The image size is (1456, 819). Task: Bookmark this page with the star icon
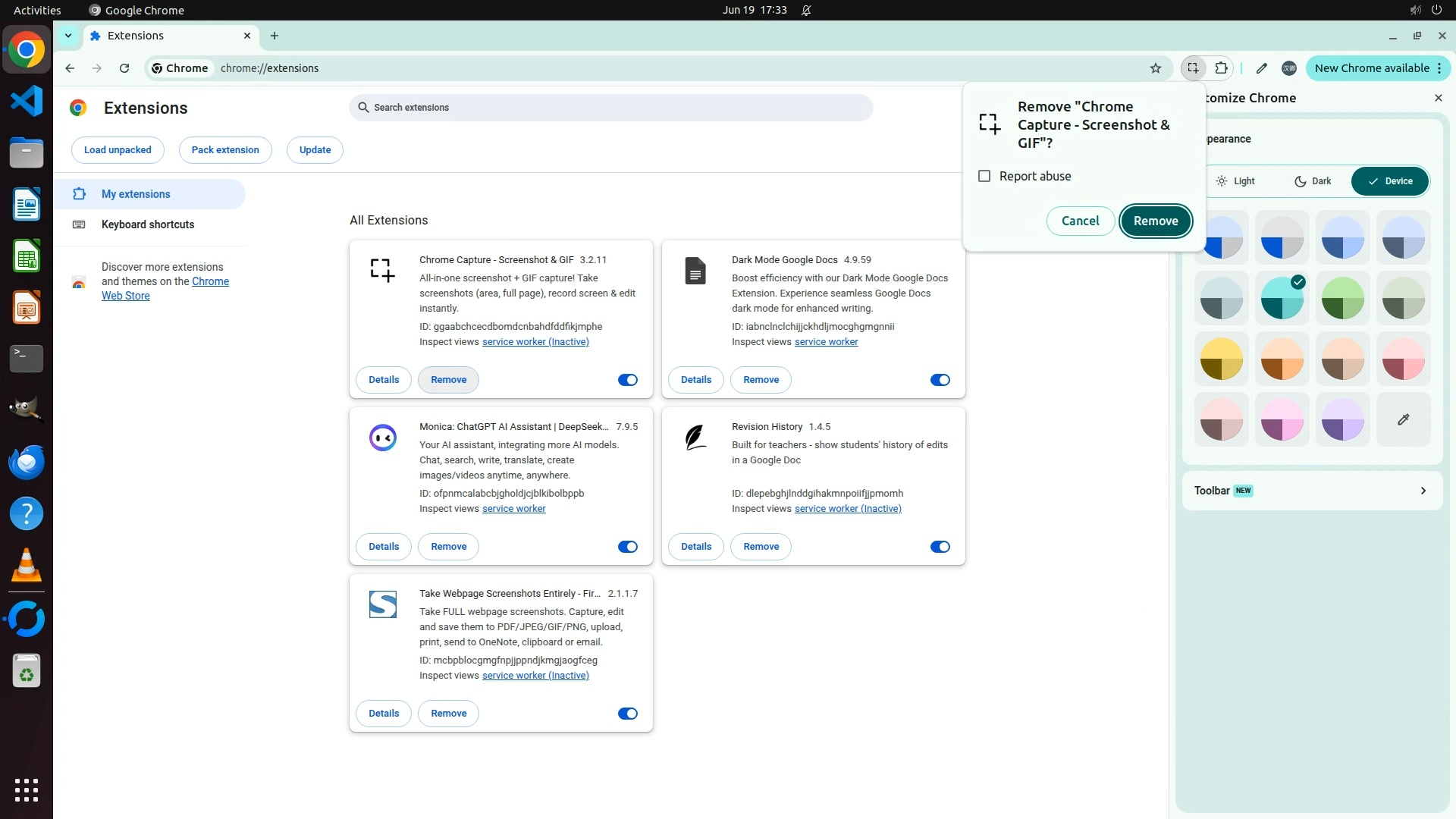[x=1155, y=68]
